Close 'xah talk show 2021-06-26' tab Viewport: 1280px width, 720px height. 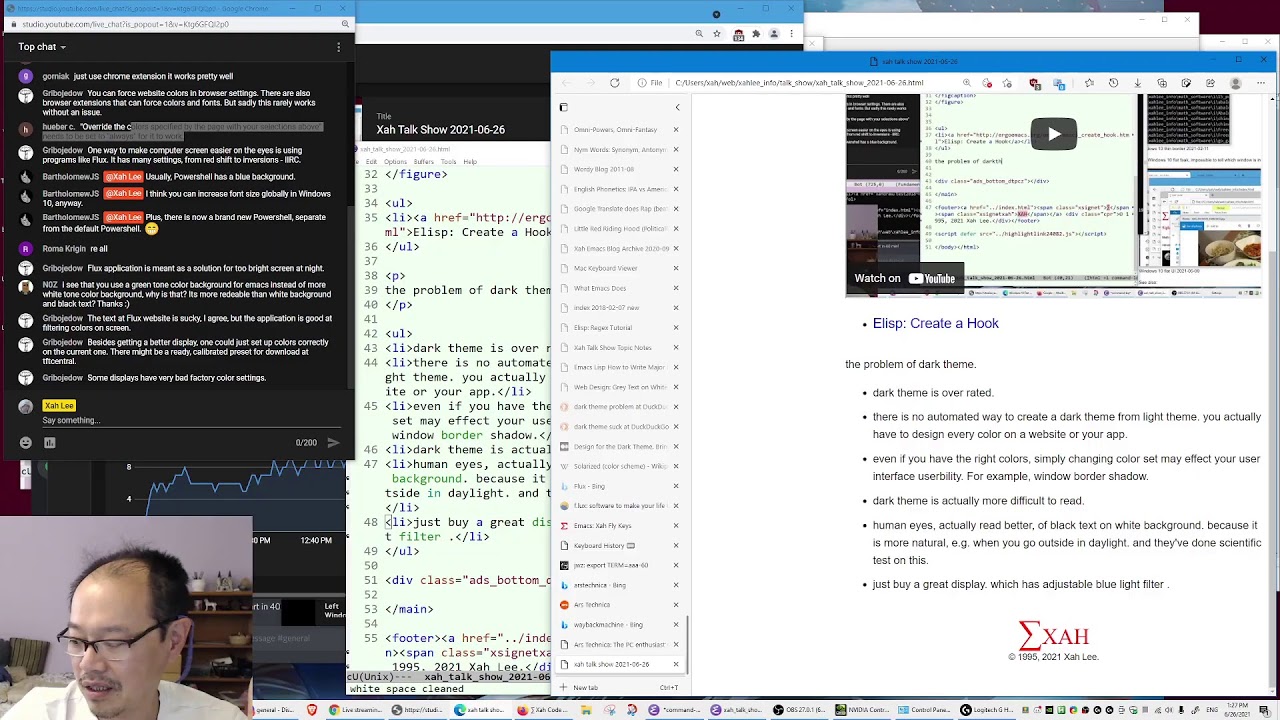tap(675, 664)
